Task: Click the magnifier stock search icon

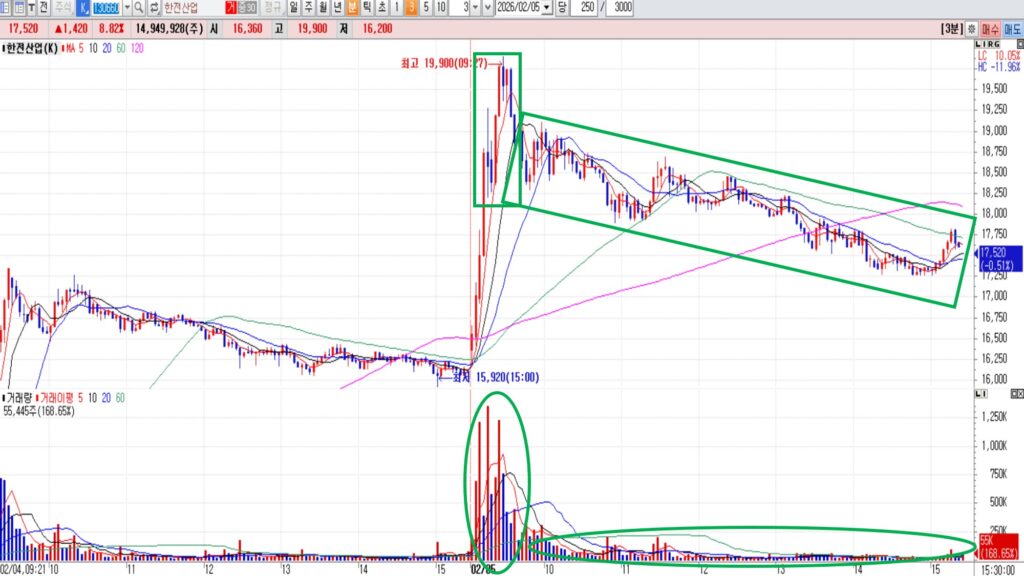Action: (140, 7)
